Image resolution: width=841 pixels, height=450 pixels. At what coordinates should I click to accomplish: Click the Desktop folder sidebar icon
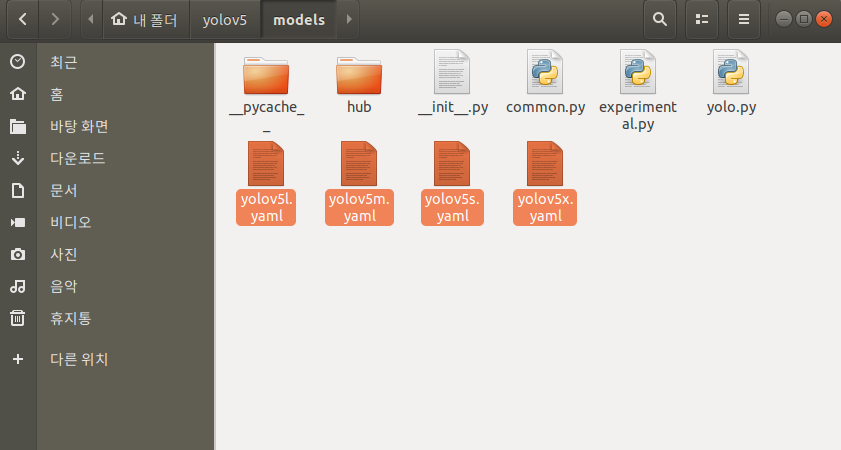(x=18, y=126)
